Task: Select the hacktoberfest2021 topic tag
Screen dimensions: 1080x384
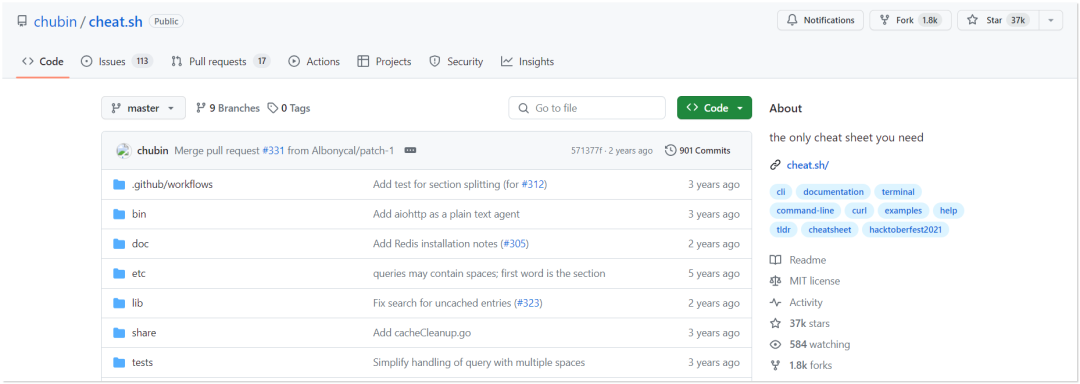Action: tap(906, 230)
